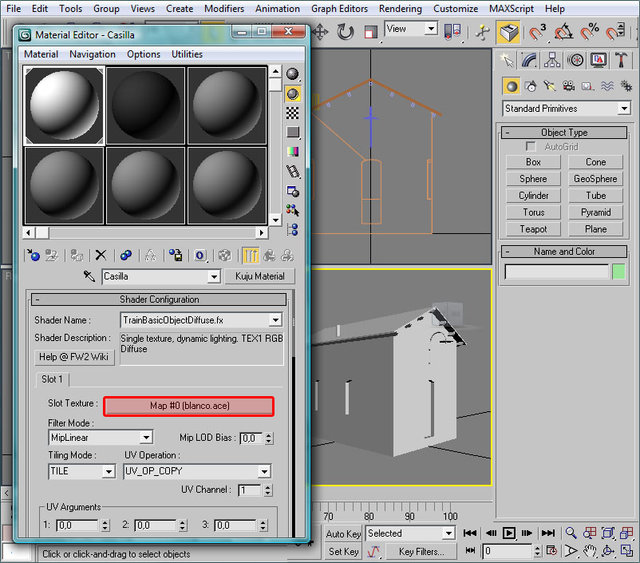Click the Map #0 (blanco.ace) button
The width and height of the screenshot is (640, 563).
pyautogui.click(x=188, y=406)
